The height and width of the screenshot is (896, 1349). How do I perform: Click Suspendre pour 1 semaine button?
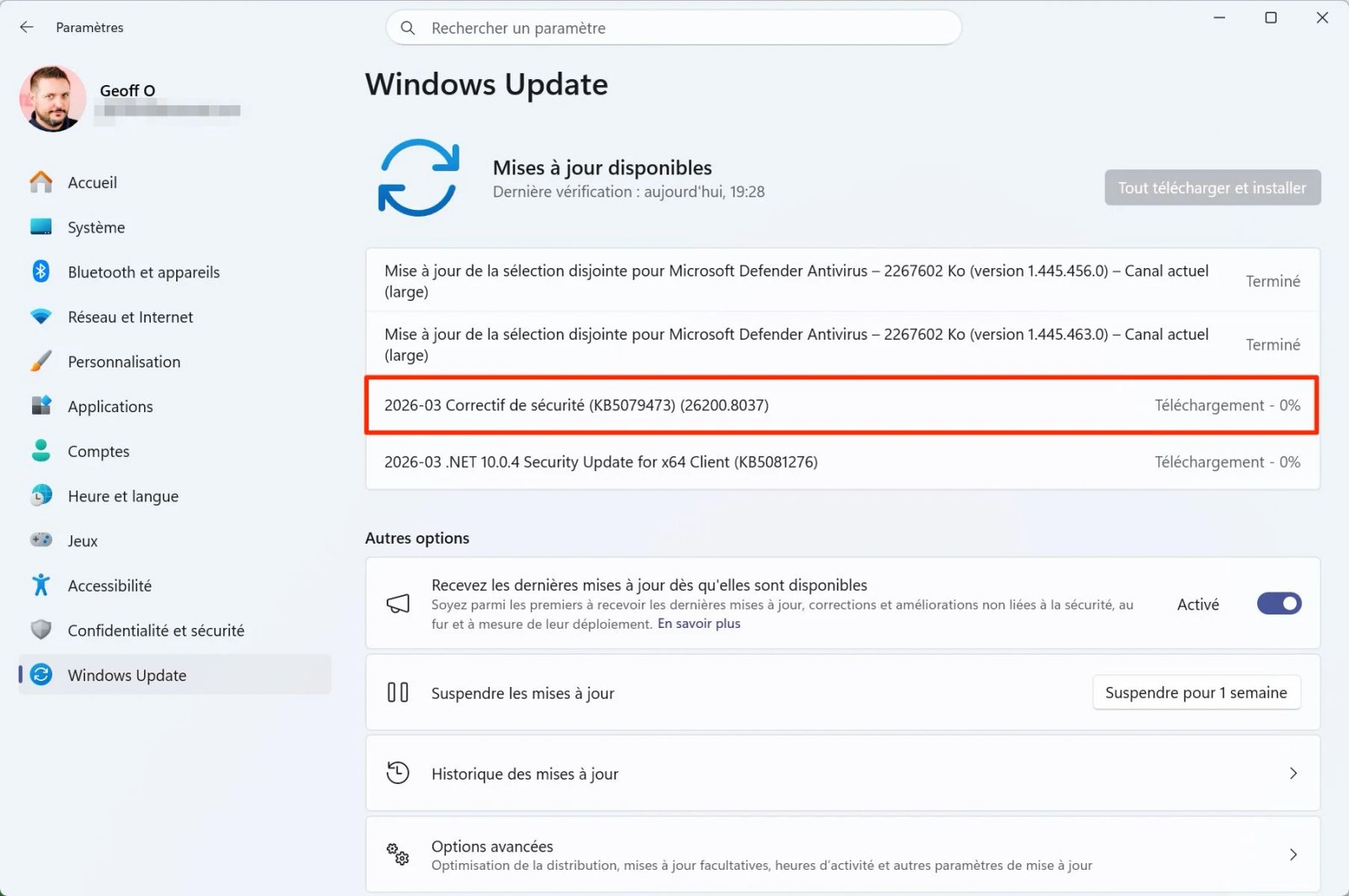pos(1196,693)
